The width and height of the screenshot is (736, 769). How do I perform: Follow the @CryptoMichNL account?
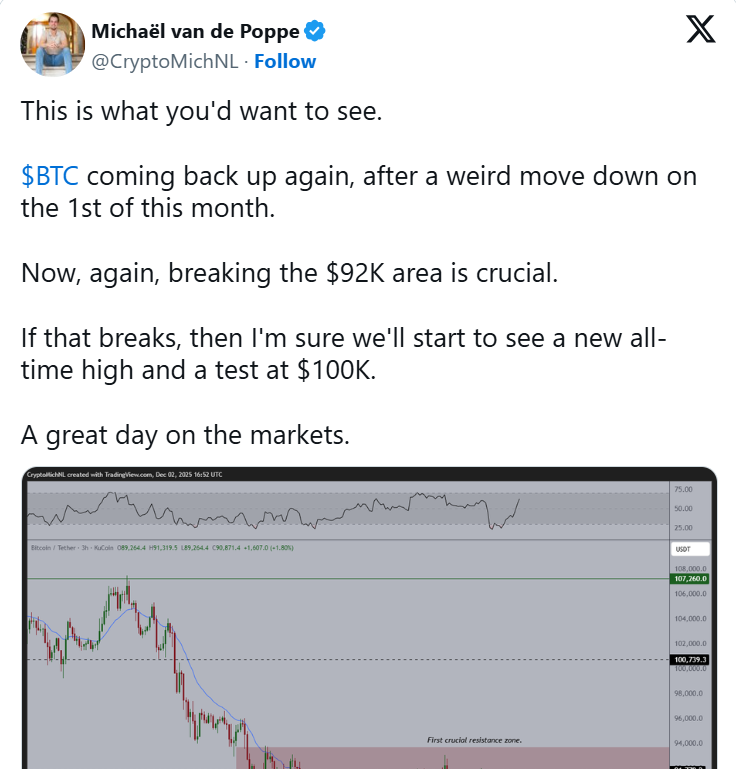point(285,61)
